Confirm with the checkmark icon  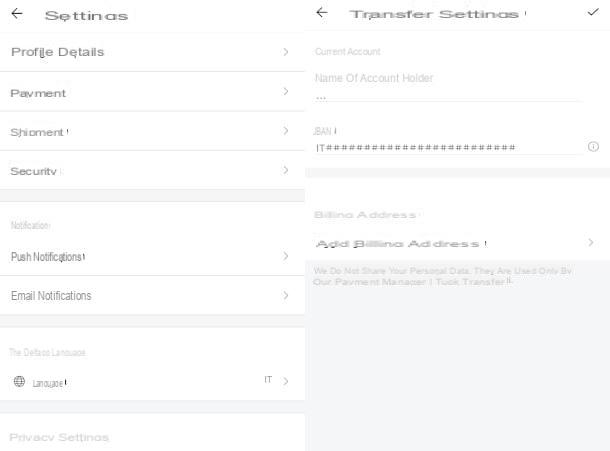click(592, 12)
